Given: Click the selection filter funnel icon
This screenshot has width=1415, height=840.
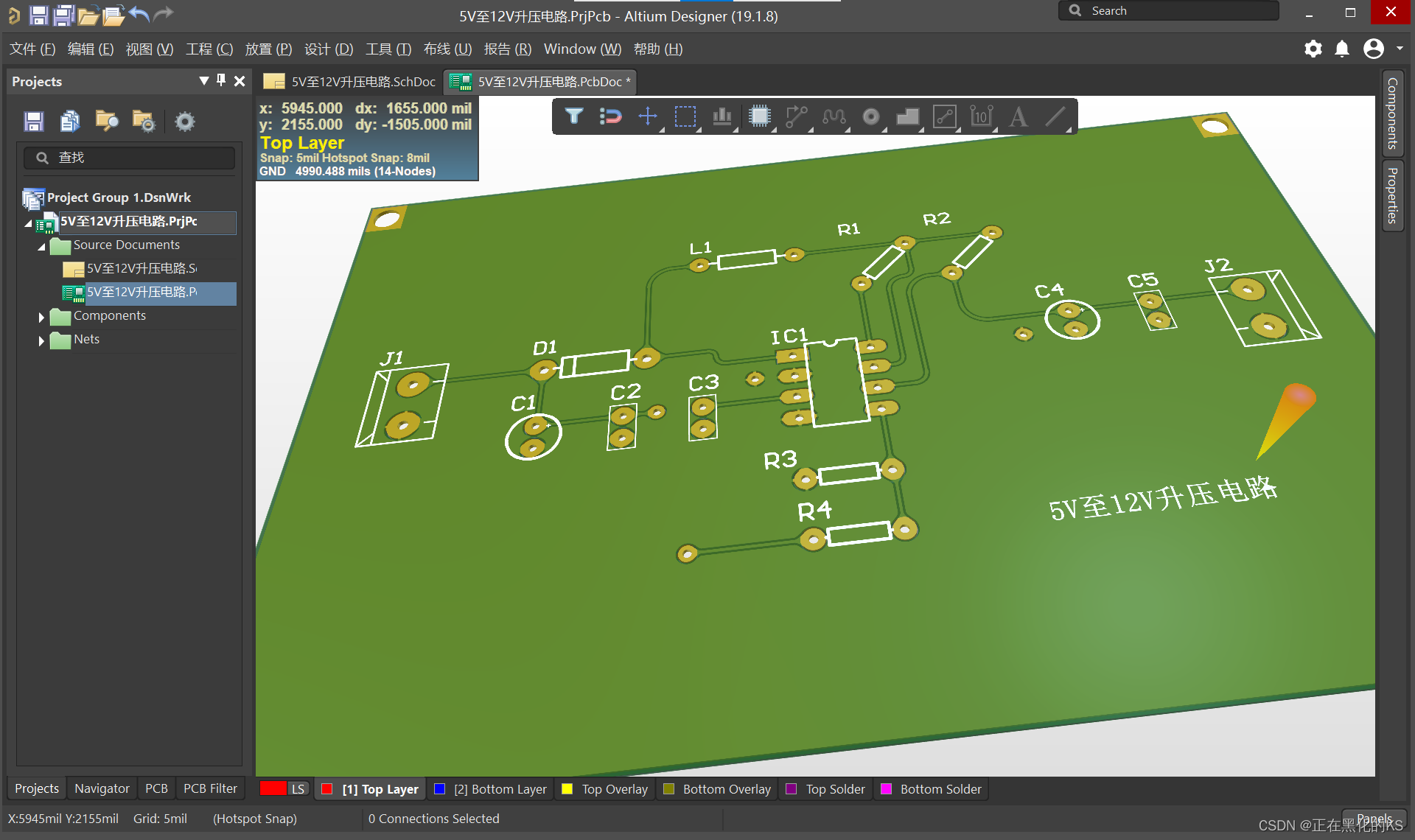Looking at the screenshot, I should click(574, 116).
